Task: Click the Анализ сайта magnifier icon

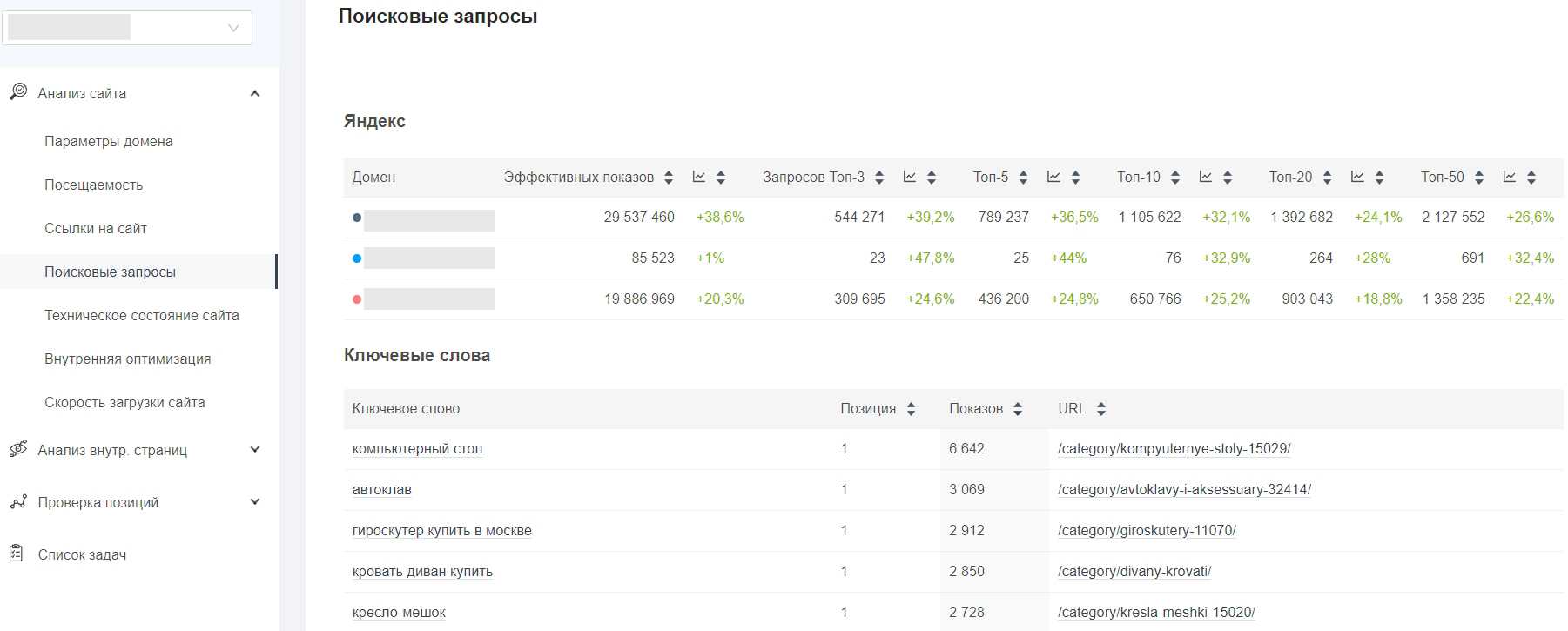Action: click(18, 92)
